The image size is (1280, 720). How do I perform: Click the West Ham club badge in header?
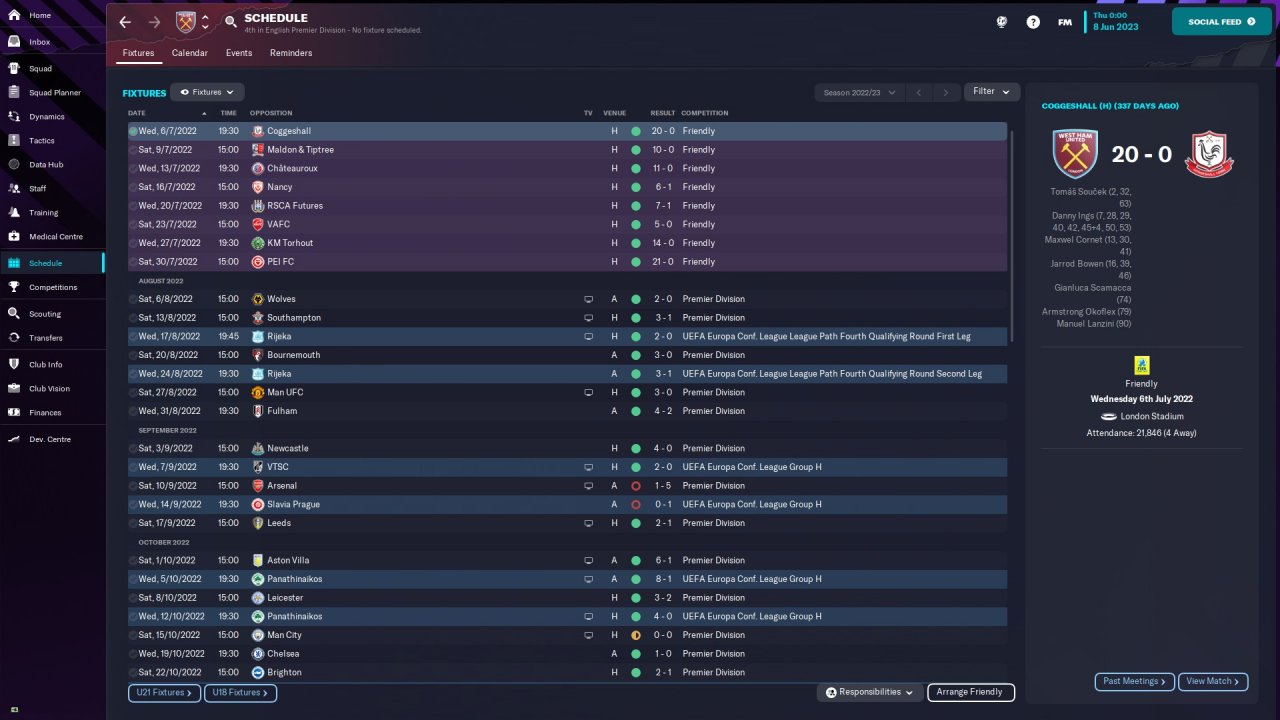[x=186, y=22]
